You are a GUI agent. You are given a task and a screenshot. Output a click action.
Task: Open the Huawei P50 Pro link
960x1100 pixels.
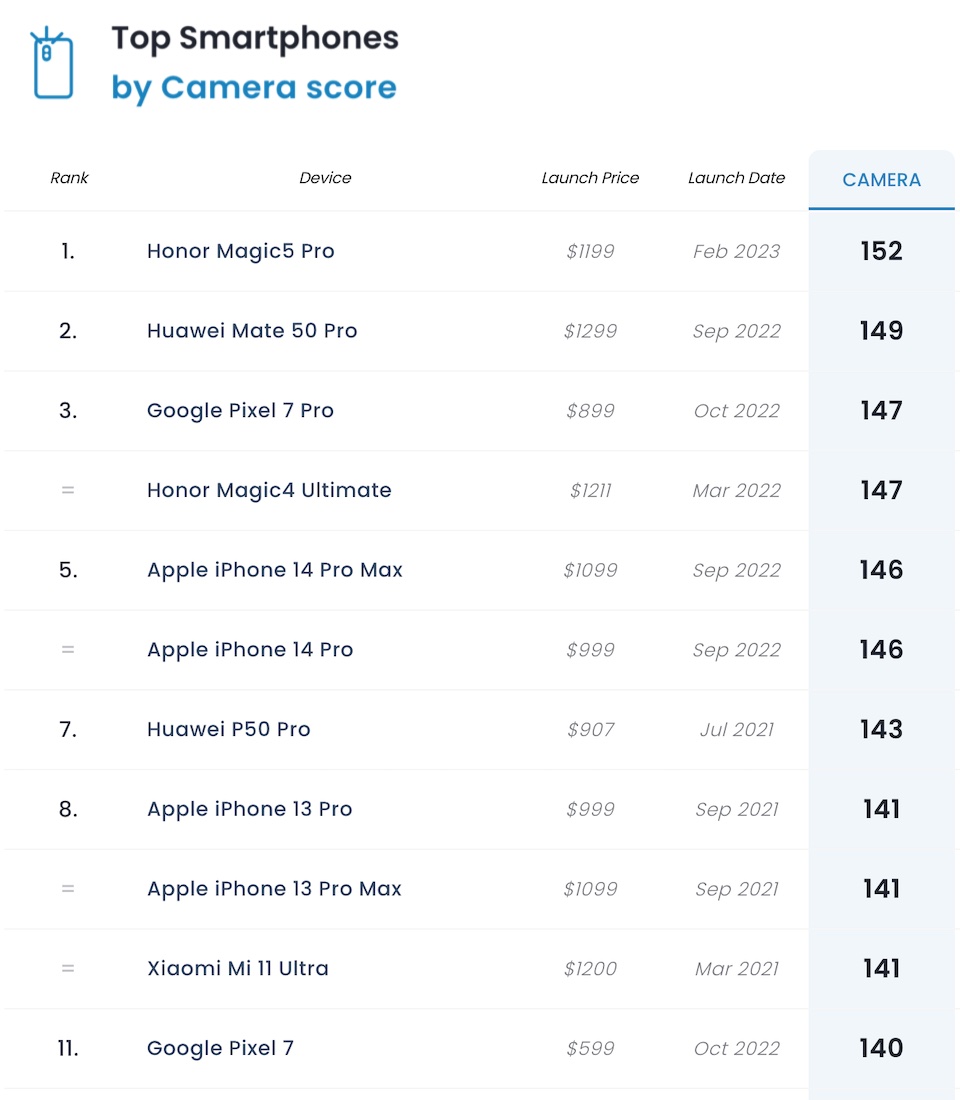point(229,729)
